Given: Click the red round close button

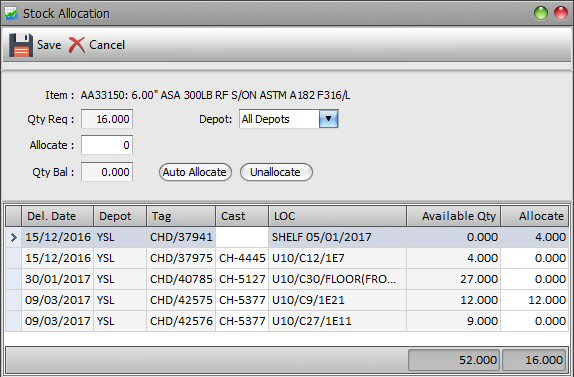Looking at the screenshot, I should pos(561,13).
